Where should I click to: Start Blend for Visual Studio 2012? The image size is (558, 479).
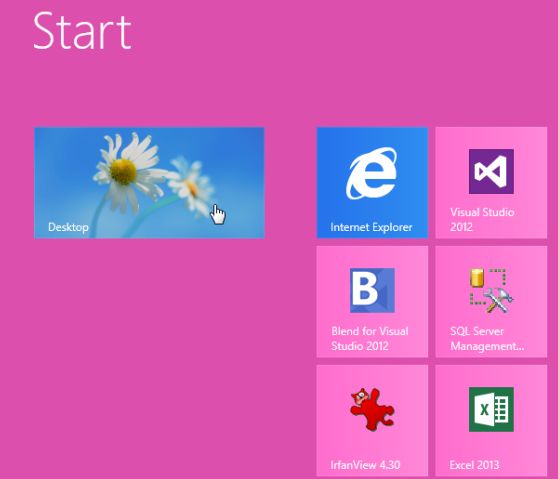click(x=372, y=301)
